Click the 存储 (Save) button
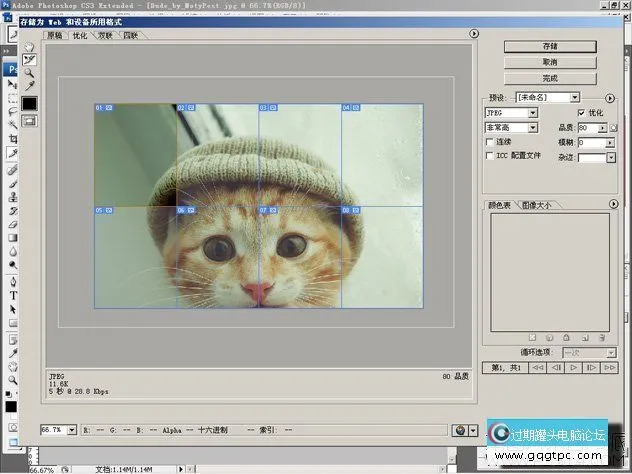The image size is (632, 474). [550, 46]
